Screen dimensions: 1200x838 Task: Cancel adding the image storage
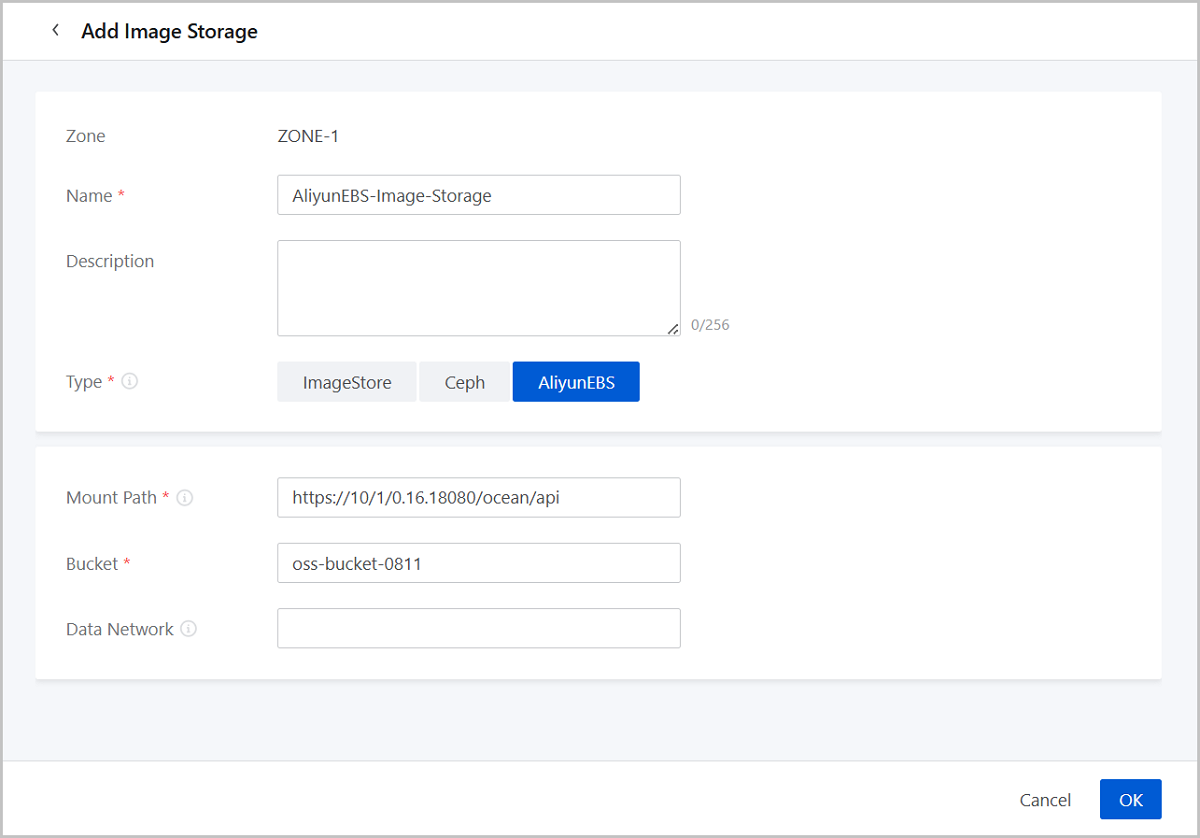click(1045, 800)
